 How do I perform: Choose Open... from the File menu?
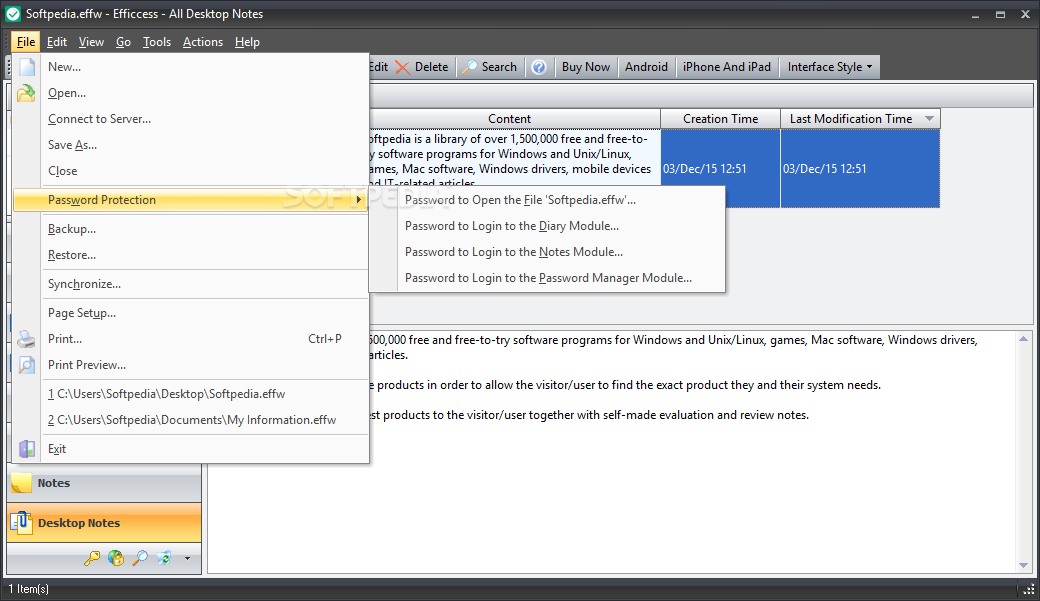pyautogui.click(x=191, y=93)
